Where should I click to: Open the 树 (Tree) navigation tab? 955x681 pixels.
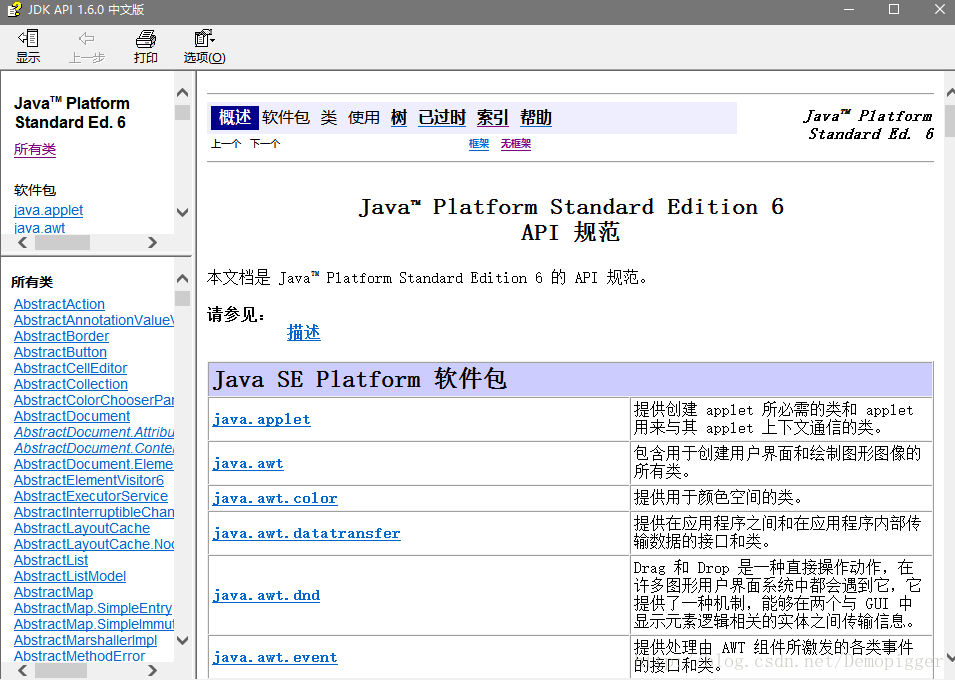pos(398,118)
